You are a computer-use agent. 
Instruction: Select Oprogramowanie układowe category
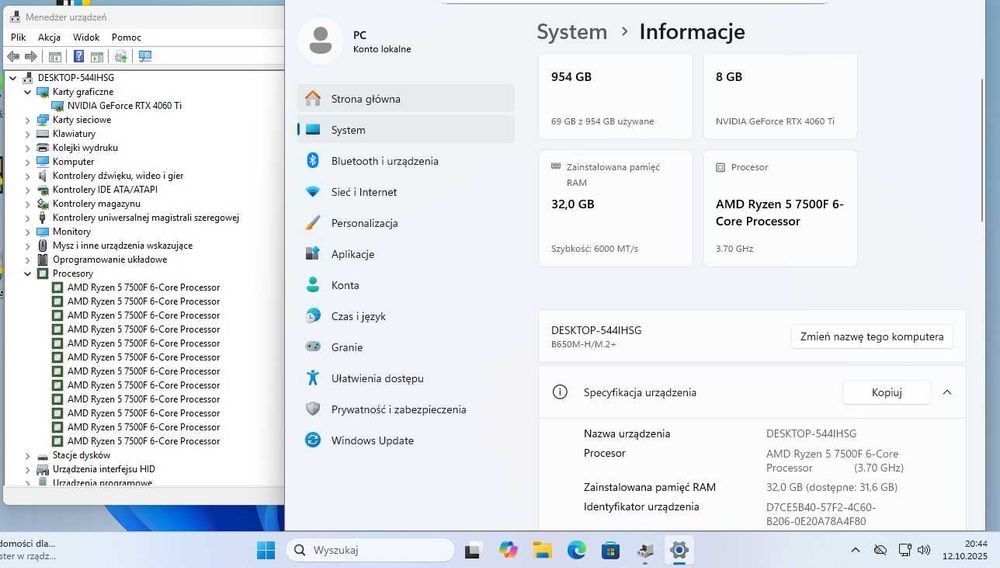tap(110, 259)
